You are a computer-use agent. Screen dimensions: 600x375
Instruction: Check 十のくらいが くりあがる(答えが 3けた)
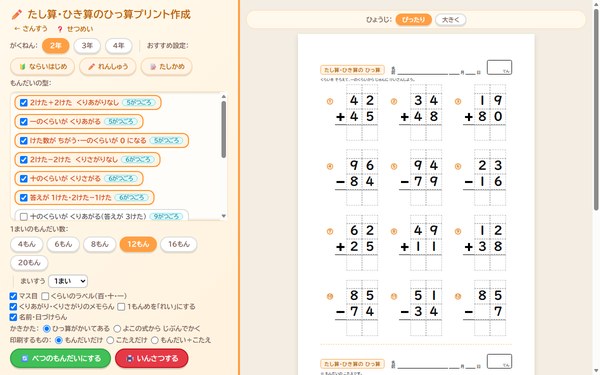point(24,217)
